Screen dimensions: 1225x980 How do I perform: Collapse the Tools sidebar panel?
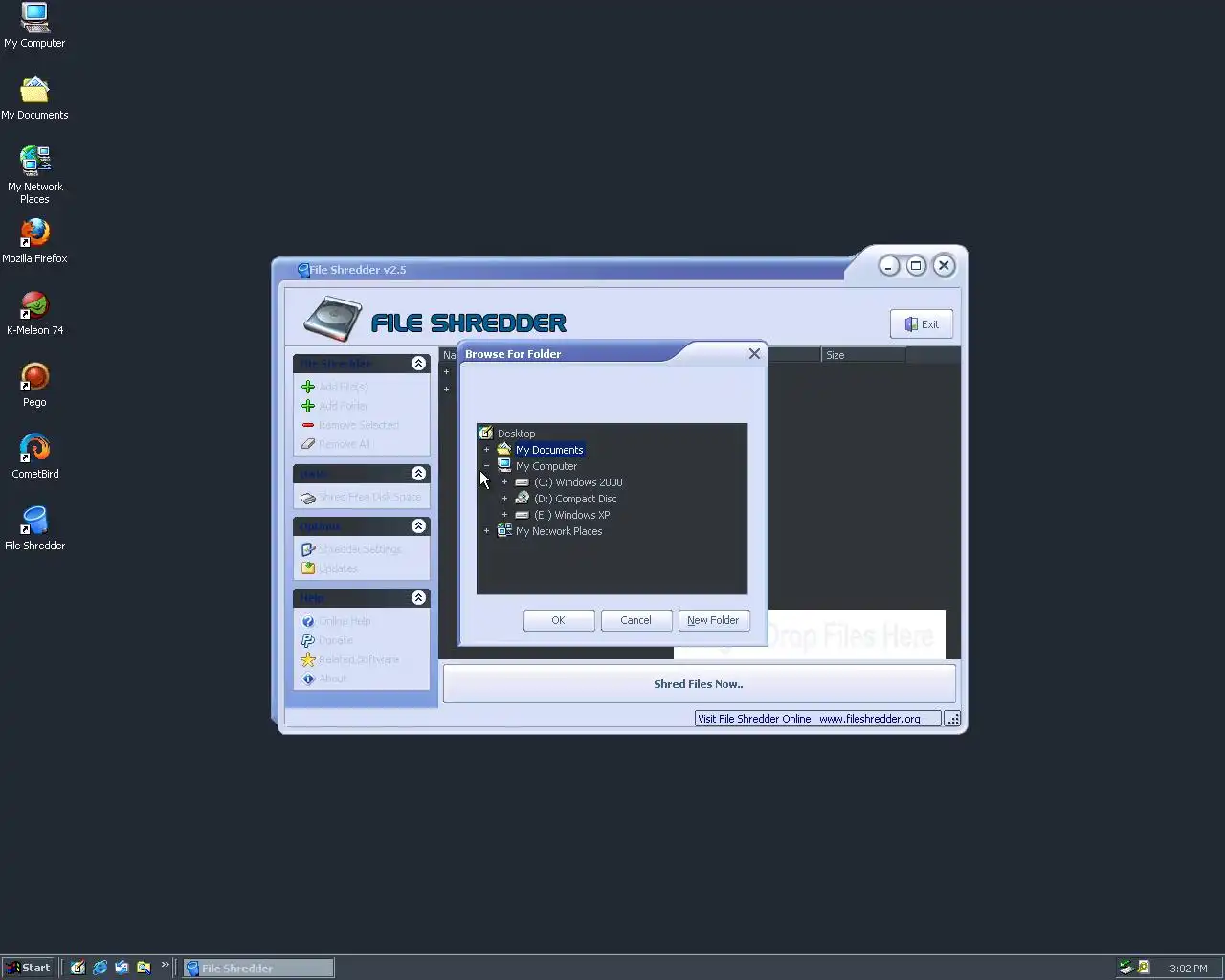tap(418, 474)
